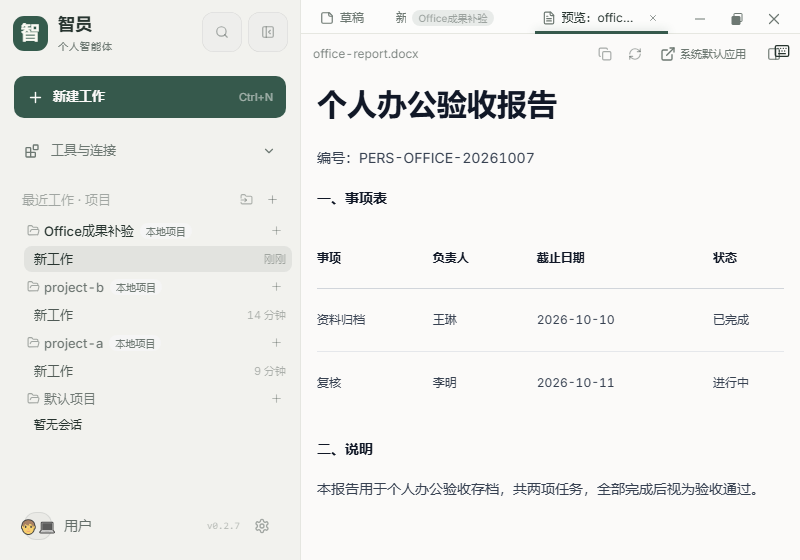
Task: Click the 2026-10-11 date cell
Action: tap(576, 383)
